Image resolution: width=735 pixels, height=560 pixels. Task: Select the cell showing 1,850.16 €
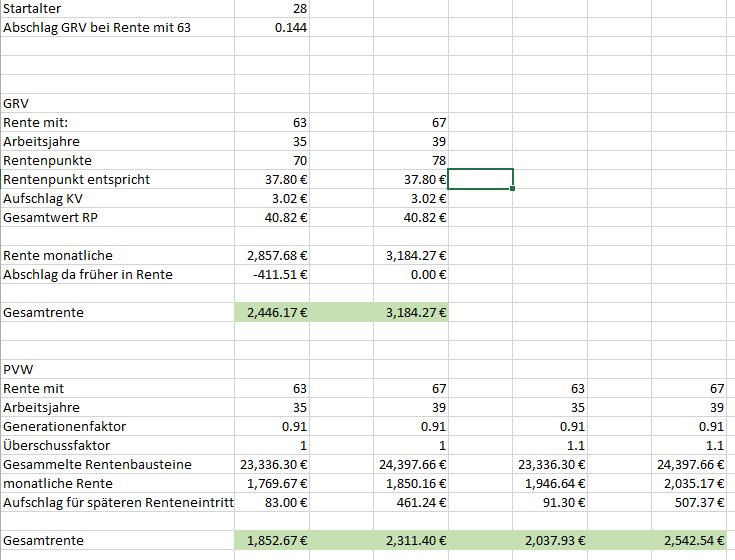point(411,484)
